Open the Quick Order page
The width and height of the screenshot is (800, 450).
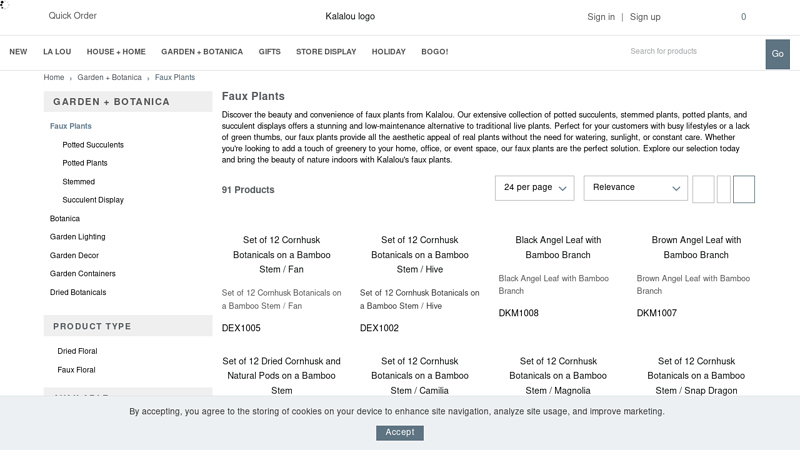[73, 16]
